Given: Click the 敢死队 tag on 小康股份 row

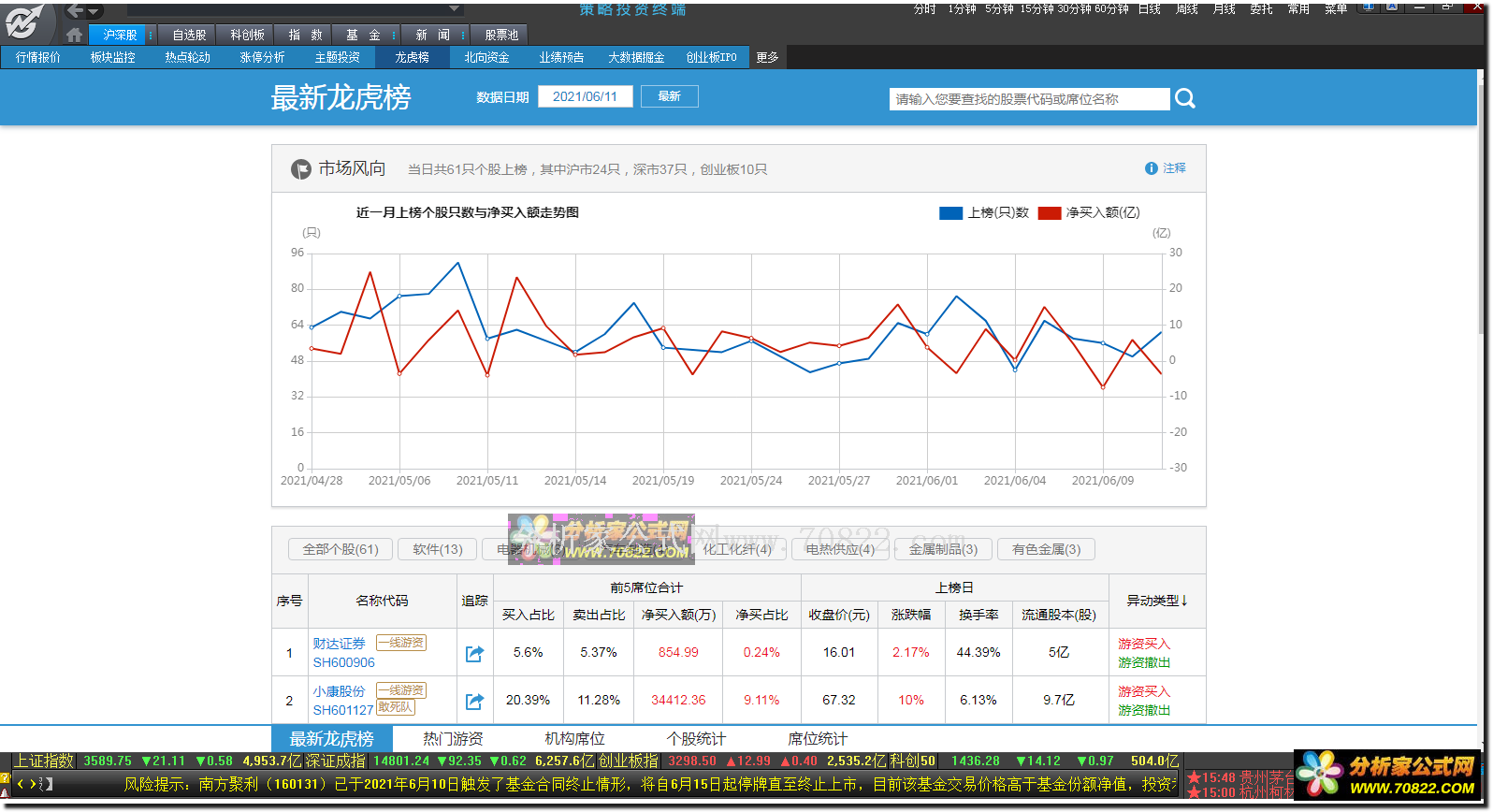Looking at the screenshot, I should point(396,707).
